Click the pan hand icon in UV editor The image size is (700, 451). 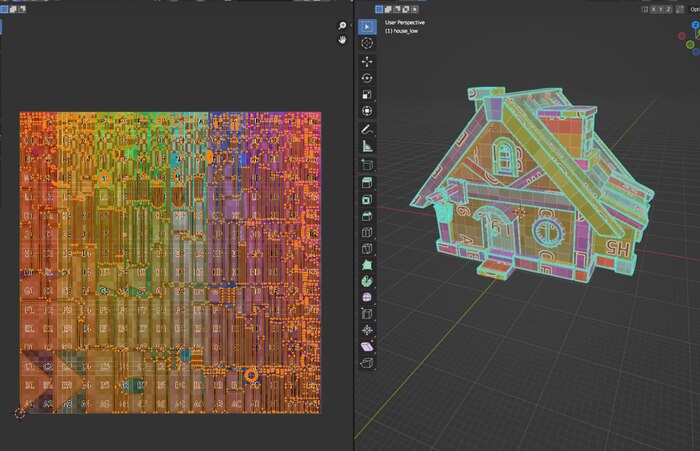pyautogui.click(x=342, y=39)
